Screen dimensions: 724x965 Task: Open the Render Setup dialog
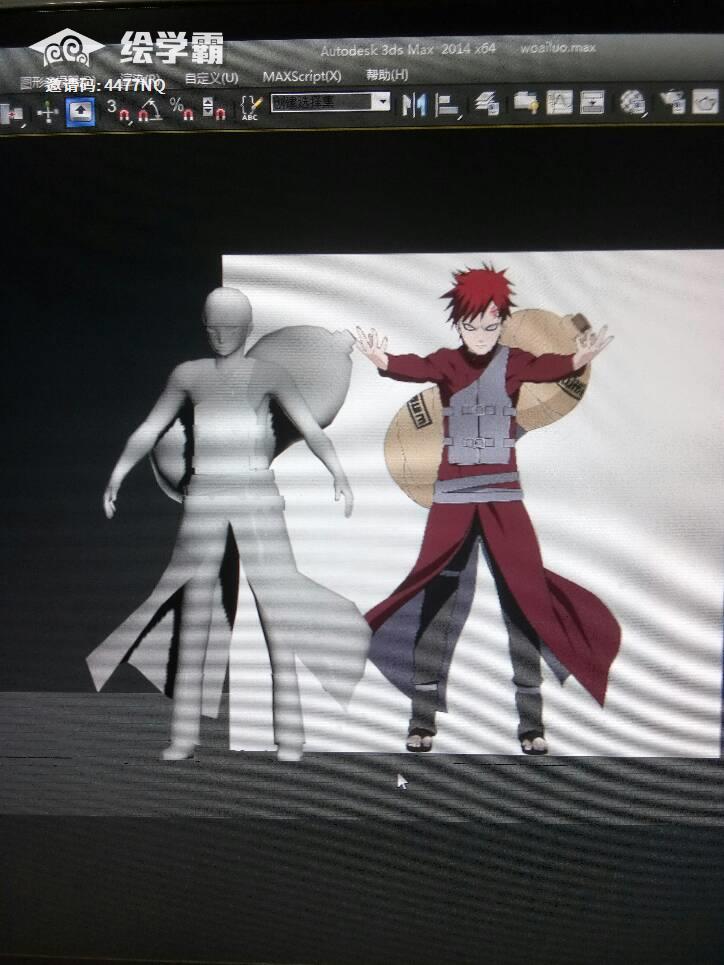(672, 102)
